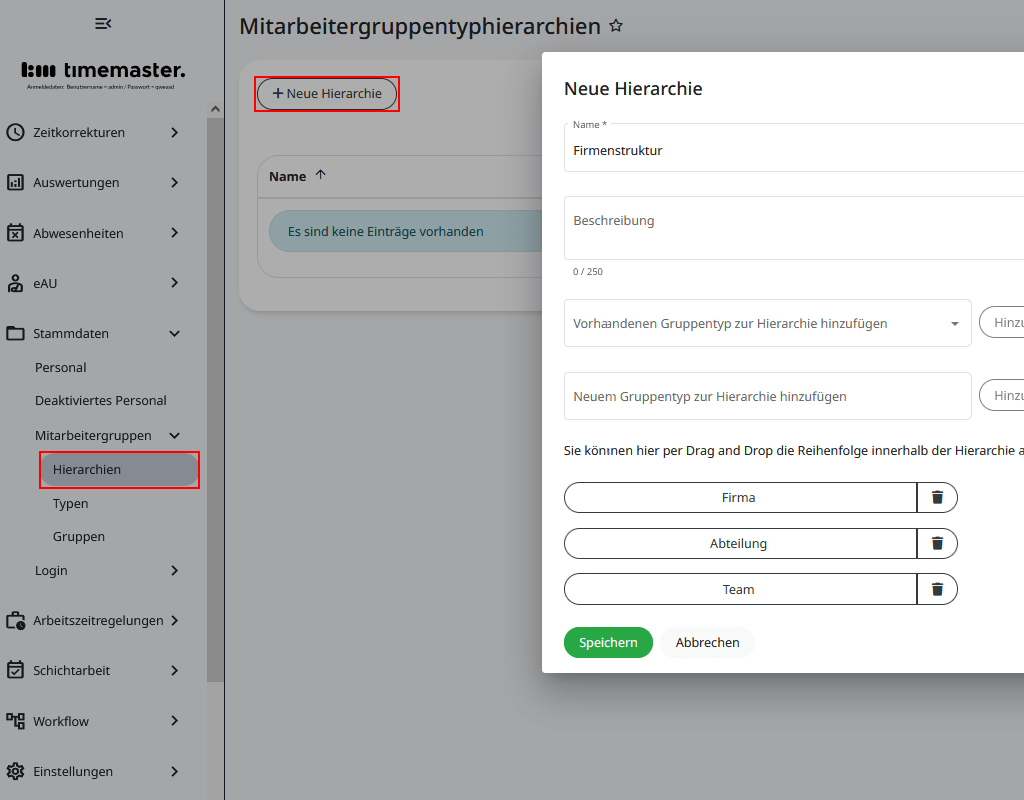Go to Deaktiviertes Personal

pyautogui.click(x=101, y=400)
